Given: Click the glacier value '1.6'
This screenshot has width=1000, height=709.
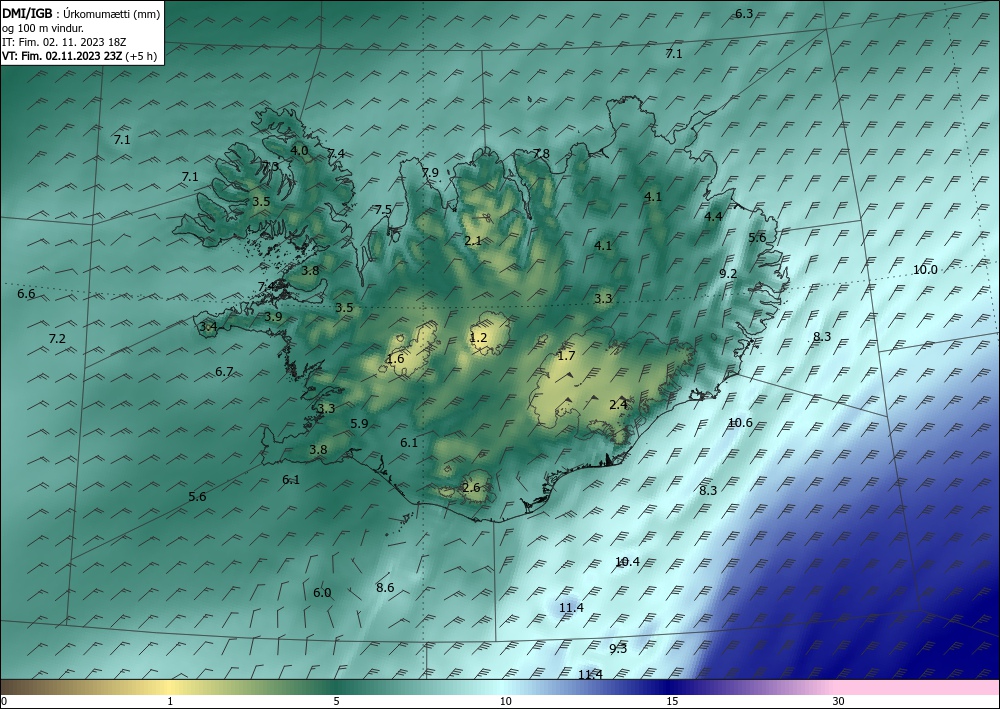Looking at the screenshot, I should click(x=395, y=358).
